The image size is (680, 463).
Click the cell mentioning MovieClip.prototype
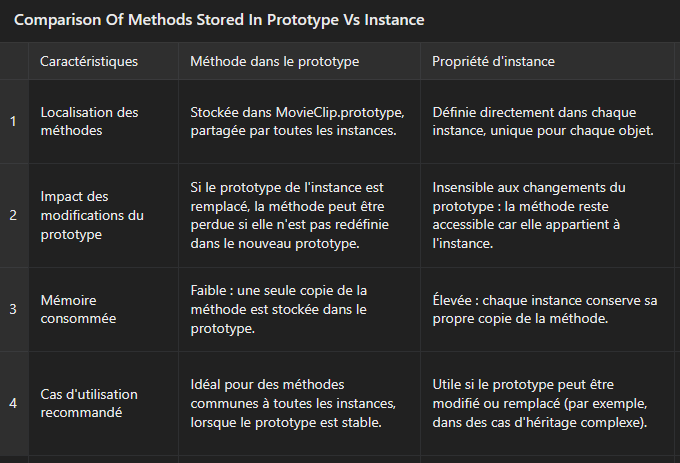(299, 121)
